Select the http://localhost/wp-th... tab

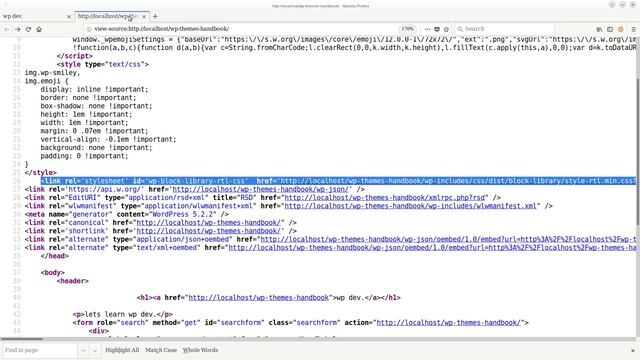tap(112, 16)
